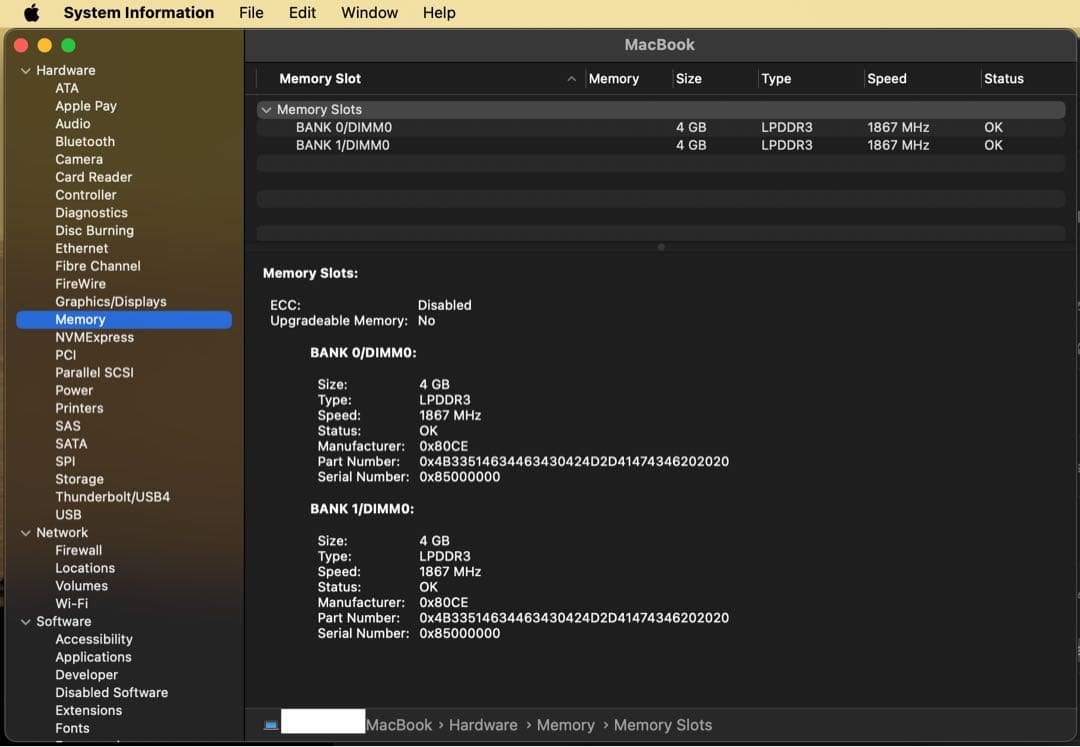Select Thunderbolt/USB4 in the sidebar
Viewport: 1080px width, 747px height.
click(x=112, y=497)
